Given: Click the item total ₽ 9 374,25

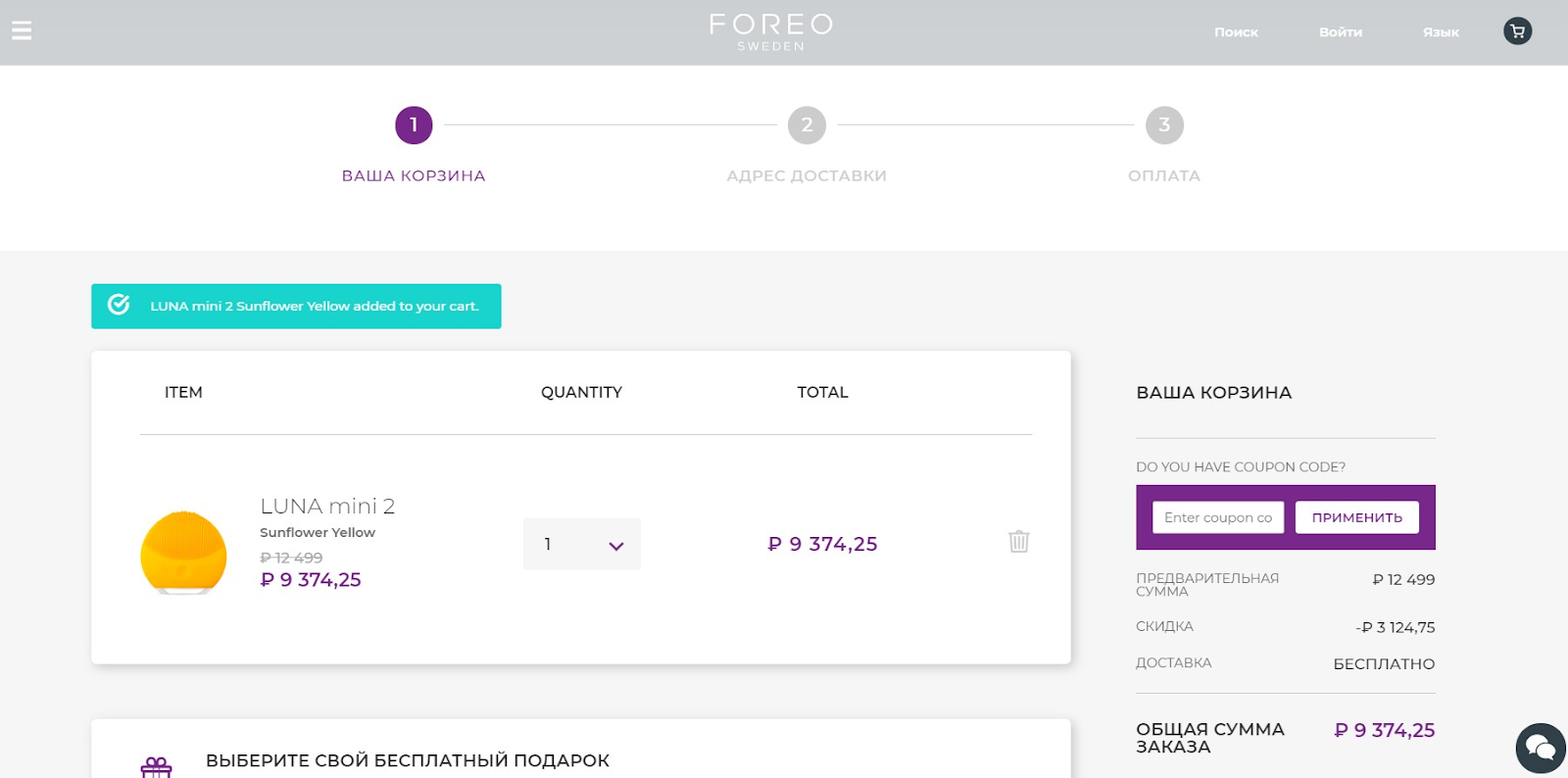Looking at the screenshot, I should (x=822, y=544).
